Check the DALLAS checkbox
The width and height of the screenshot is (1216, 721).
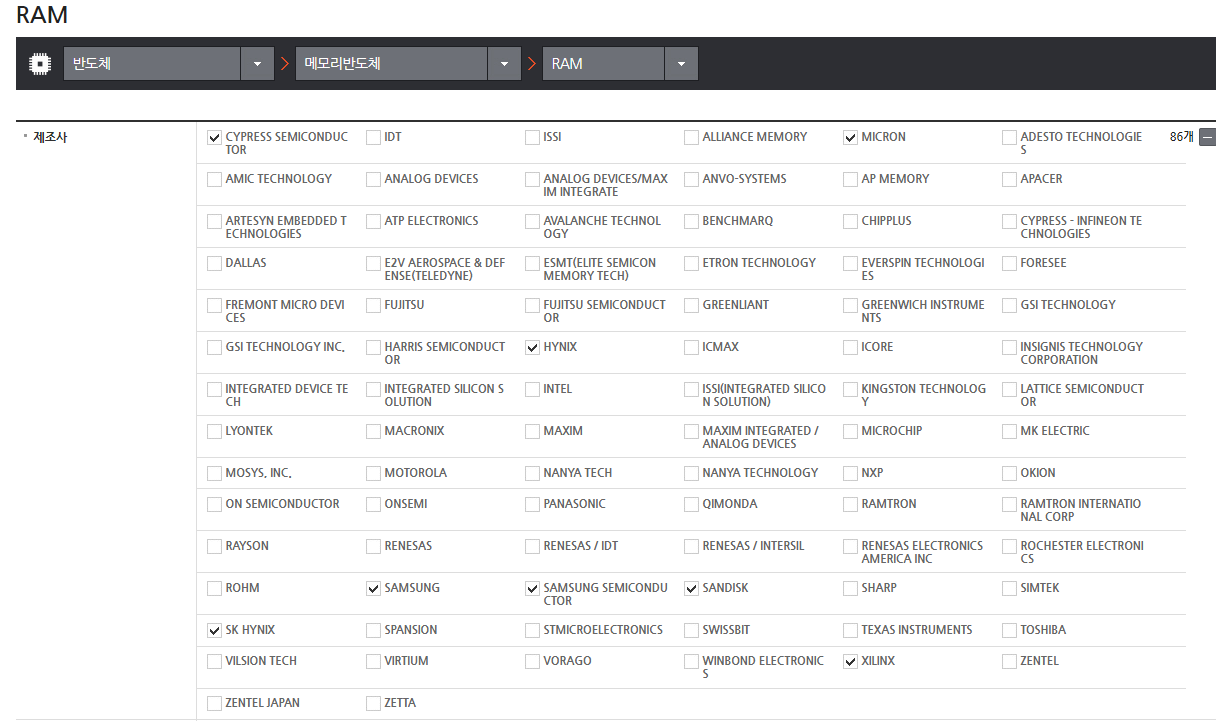[x=214, y=263]
